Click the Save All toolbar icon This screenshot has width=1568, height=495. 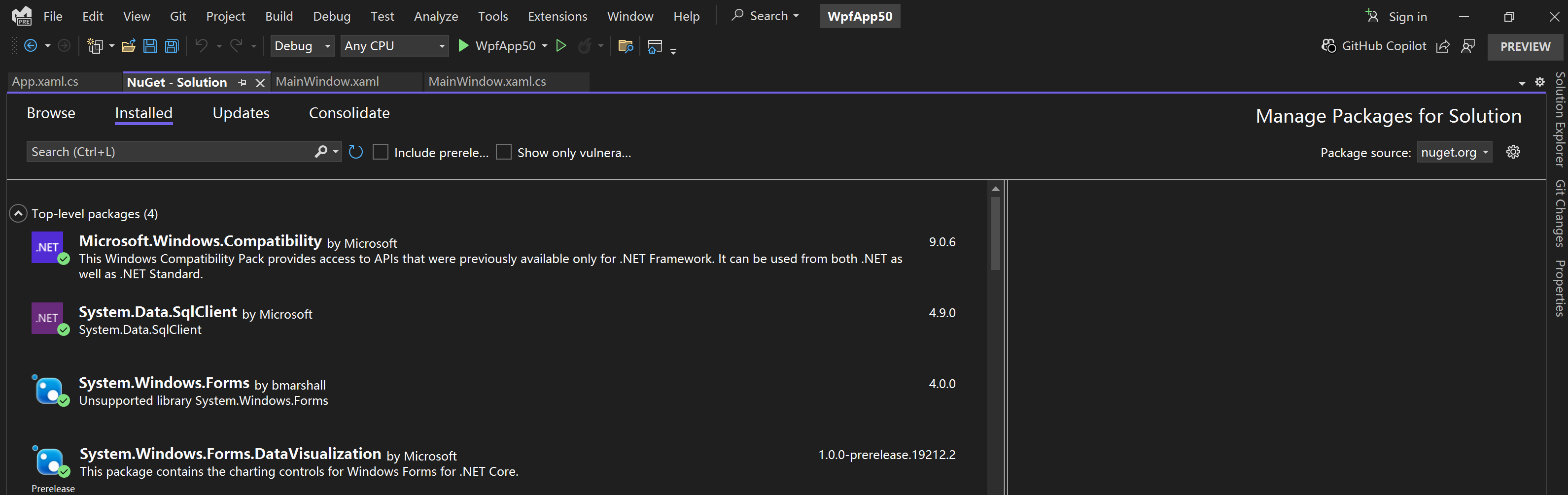[x=172, y=46]
